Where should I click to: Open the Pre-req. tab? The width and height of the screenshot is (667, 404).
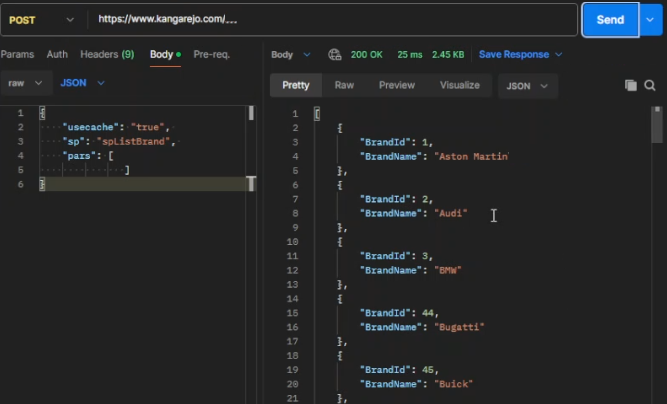coord(211,54)
